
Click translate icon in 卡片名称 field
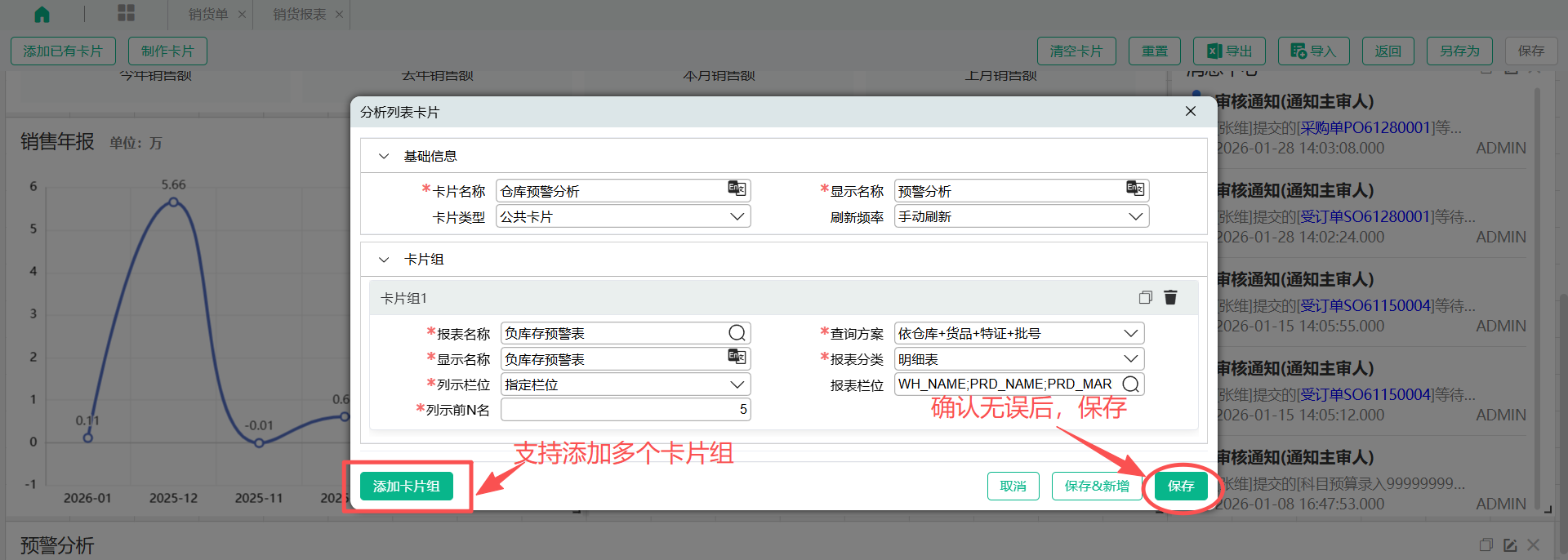[x=737, y=189]
